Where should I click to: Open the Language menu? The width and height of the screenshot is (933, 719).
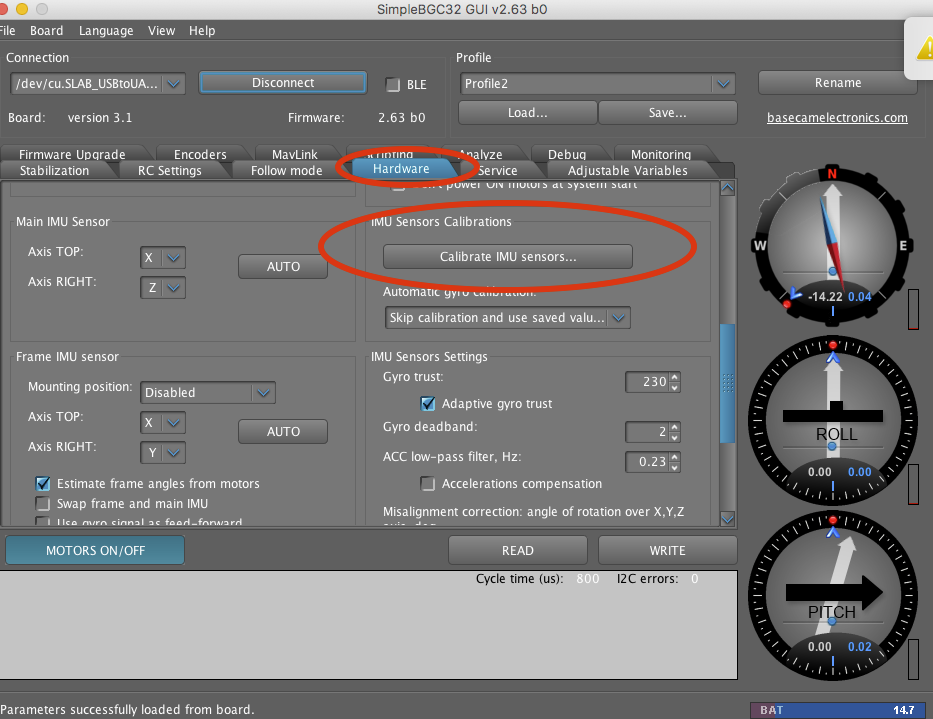pyautogui.click(x=106, y=30)
